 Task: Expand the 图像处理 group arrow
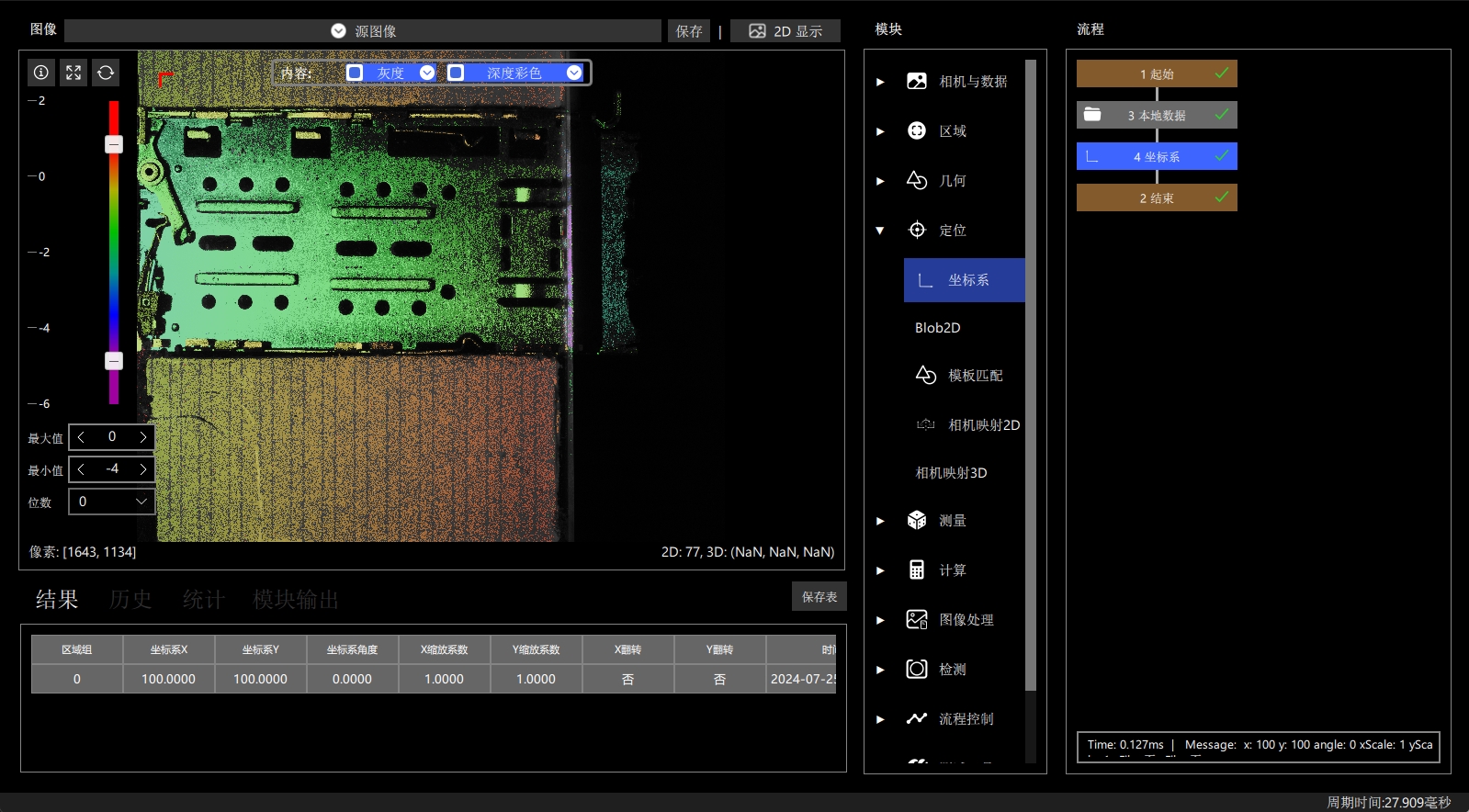[880, 620]
